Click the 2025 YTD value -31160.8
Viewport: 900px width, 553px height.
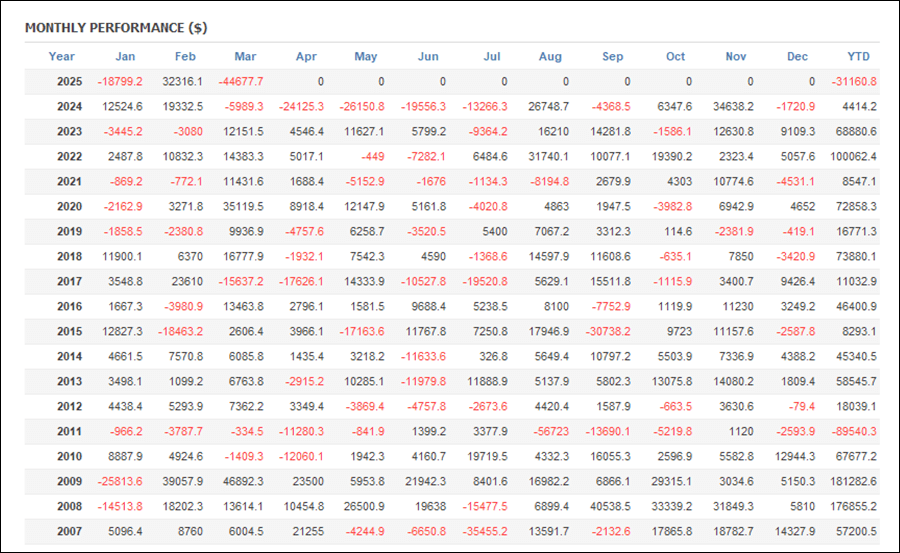tap(854, 82)
